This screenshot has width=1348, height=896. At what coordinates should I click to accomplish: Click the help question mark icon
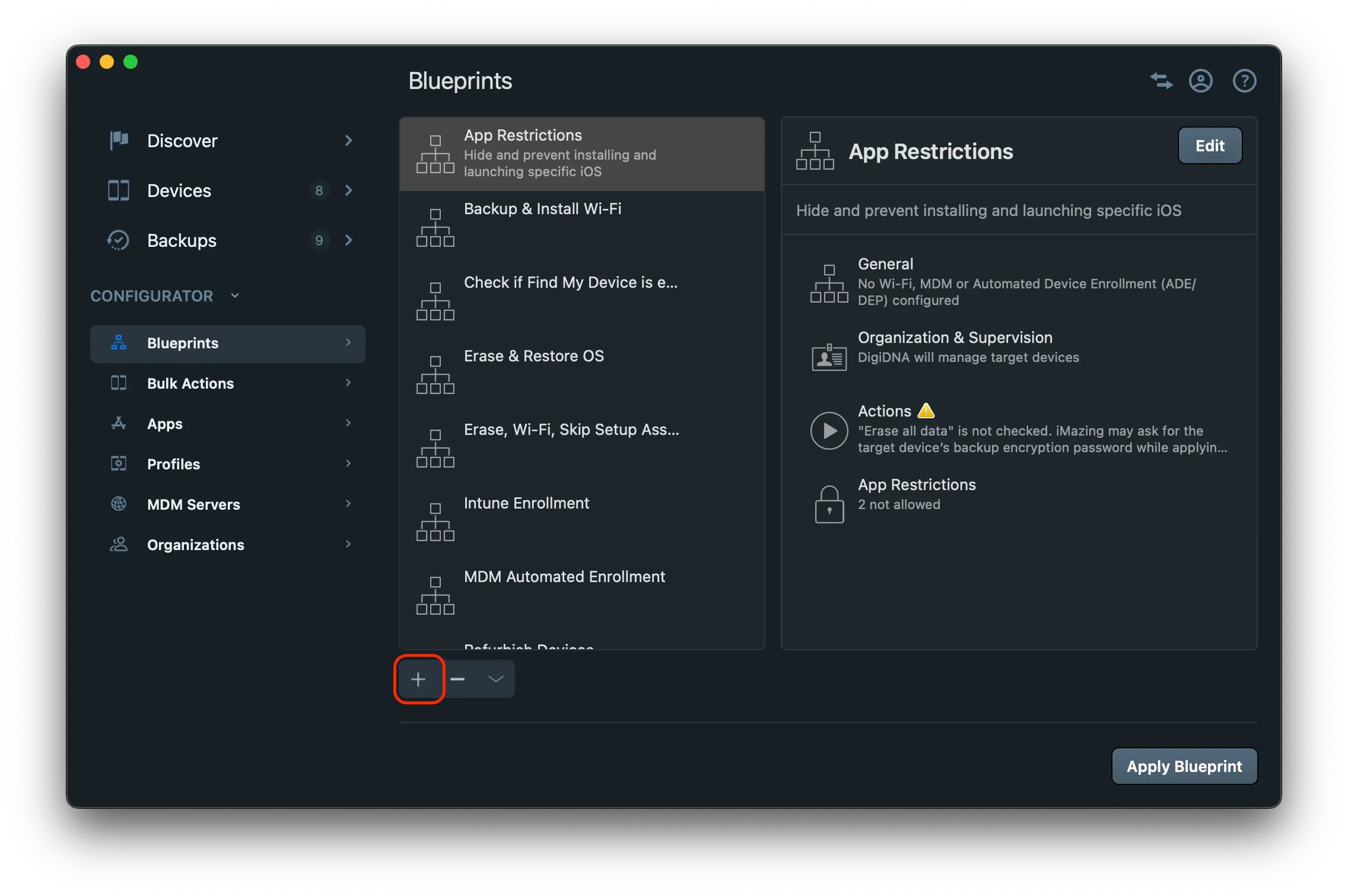(x=1244, y=81)
